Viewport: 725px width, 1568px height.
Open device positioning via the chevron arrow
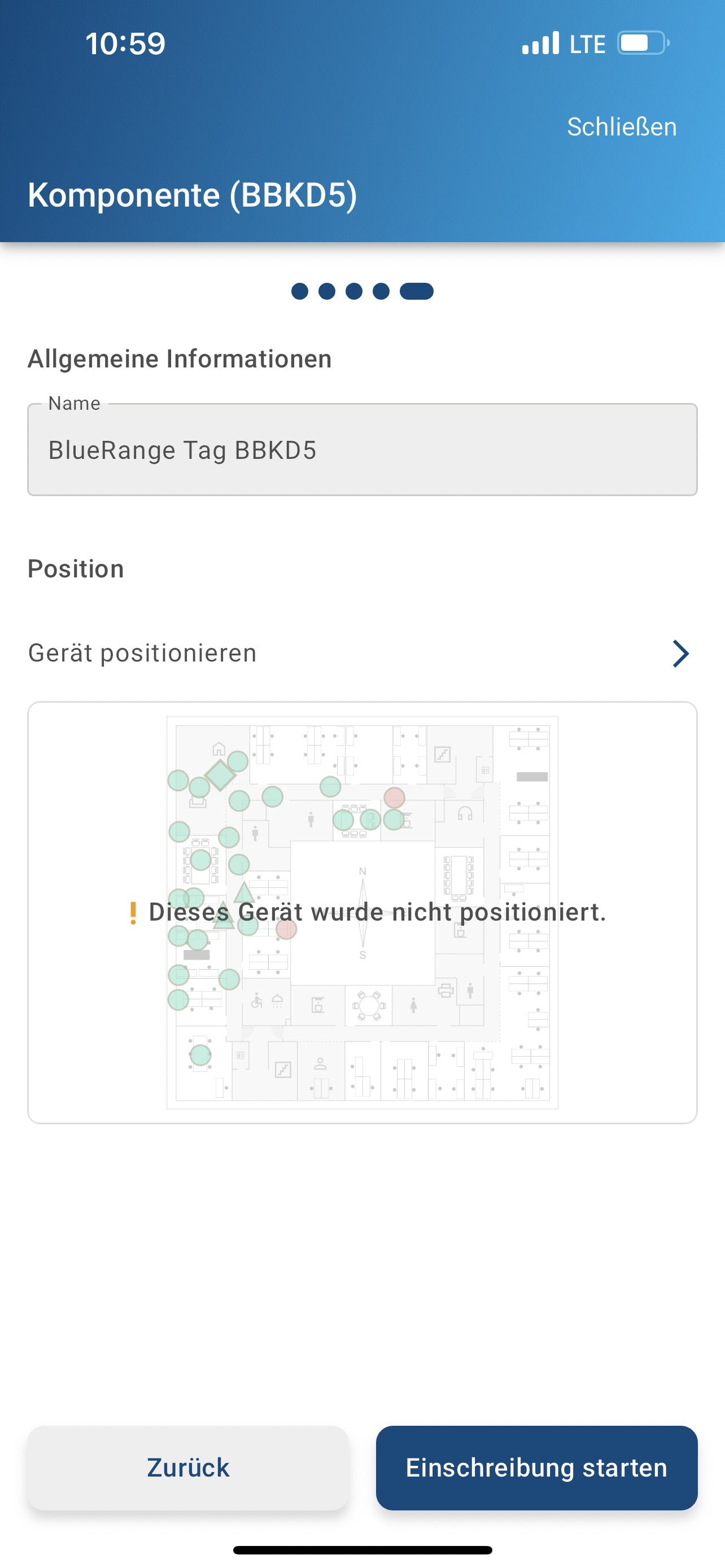pyautogui.click(x=680, y=654)
